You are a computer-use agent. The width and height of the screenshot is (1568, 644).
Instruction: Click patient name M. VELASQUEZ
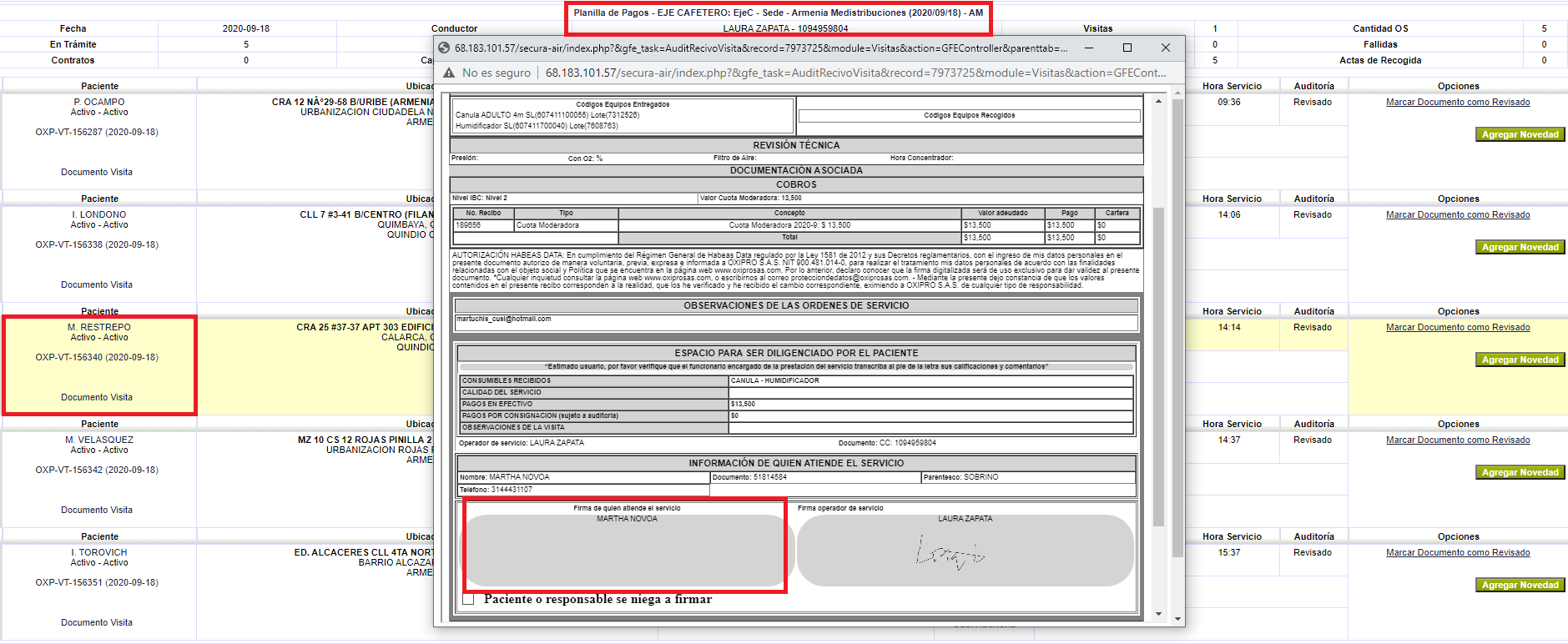click(x=99, y=440)
